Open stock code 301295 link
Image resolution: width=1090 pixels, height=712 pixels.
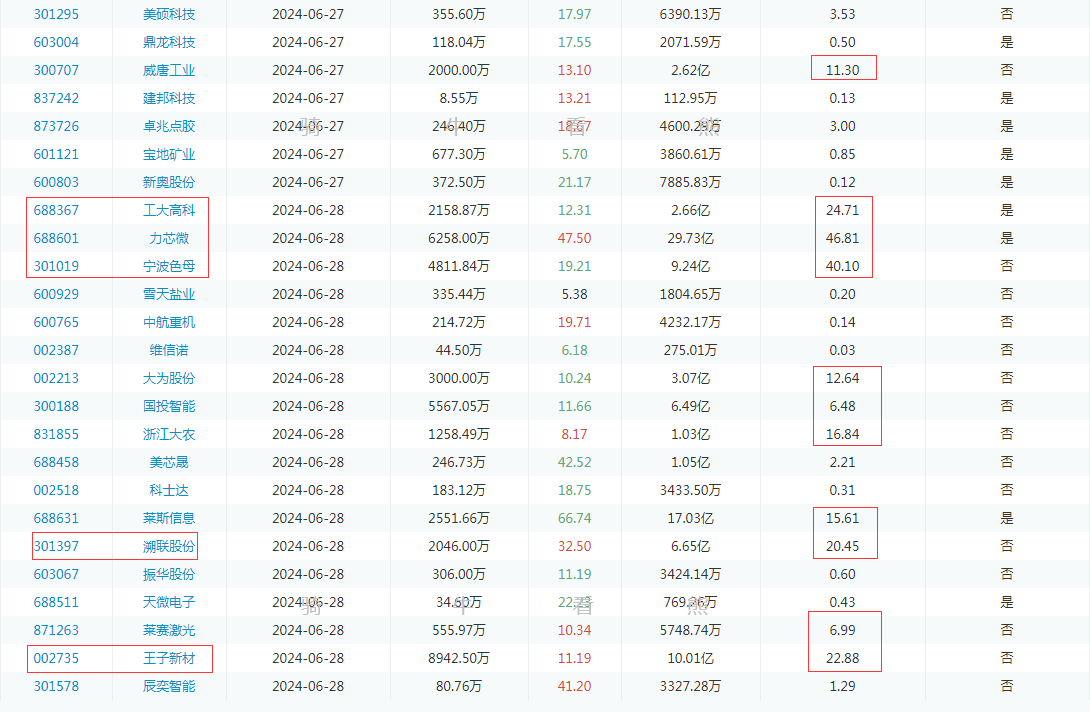(x=56, y=14)
